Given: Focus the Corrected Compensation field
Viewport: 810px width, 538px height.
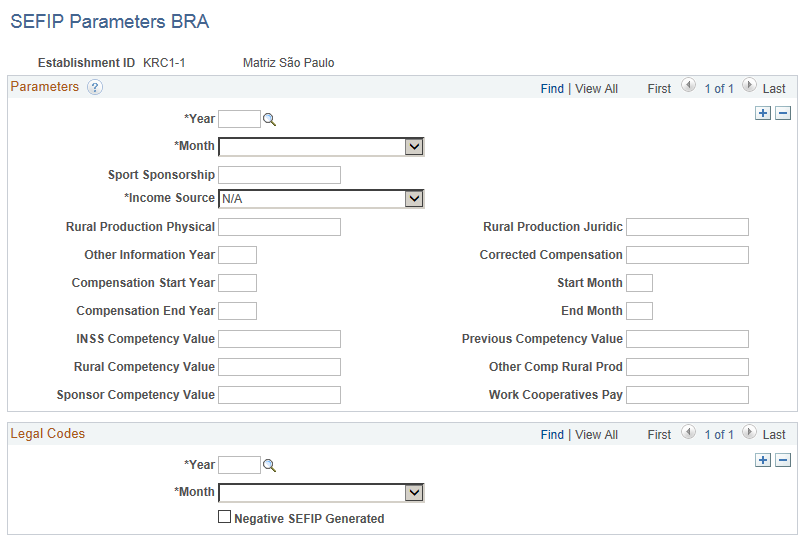Looking at the screenshot, I should 688,255.
